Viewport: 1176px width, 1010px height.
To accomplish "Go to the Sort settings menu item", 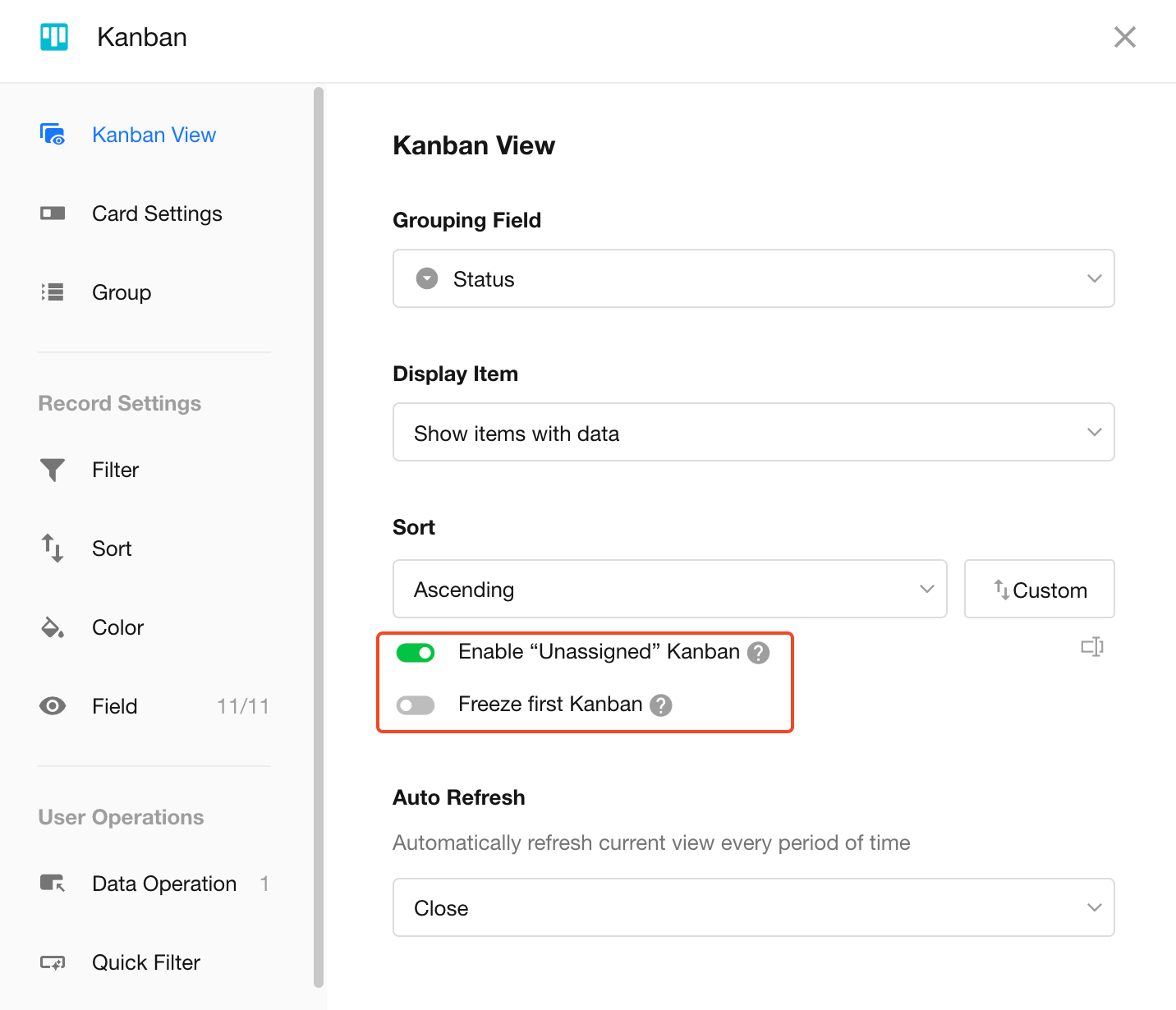I will 112,549.
